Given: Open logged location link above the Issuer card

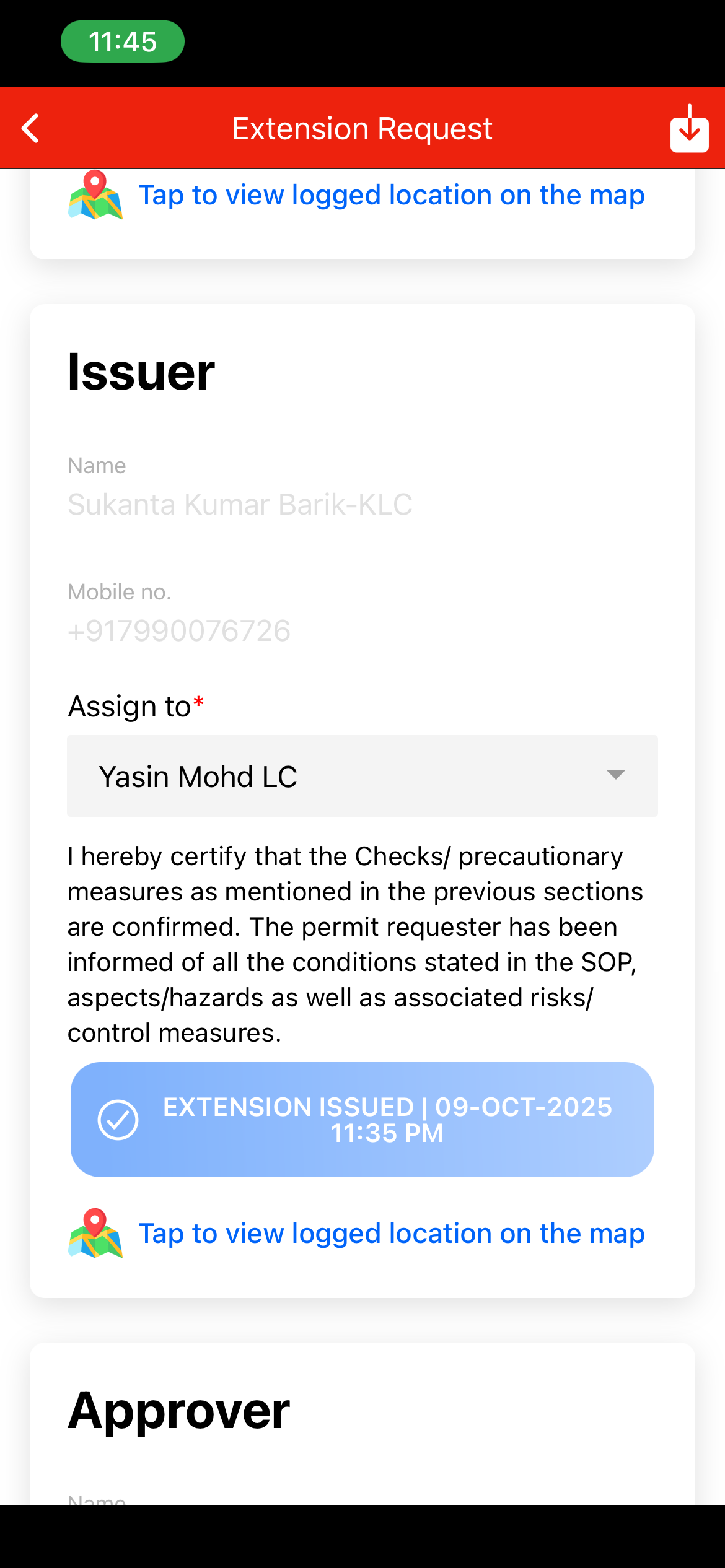Looking at the screenshot, I should pyautogui.click(x=392, y=195).
